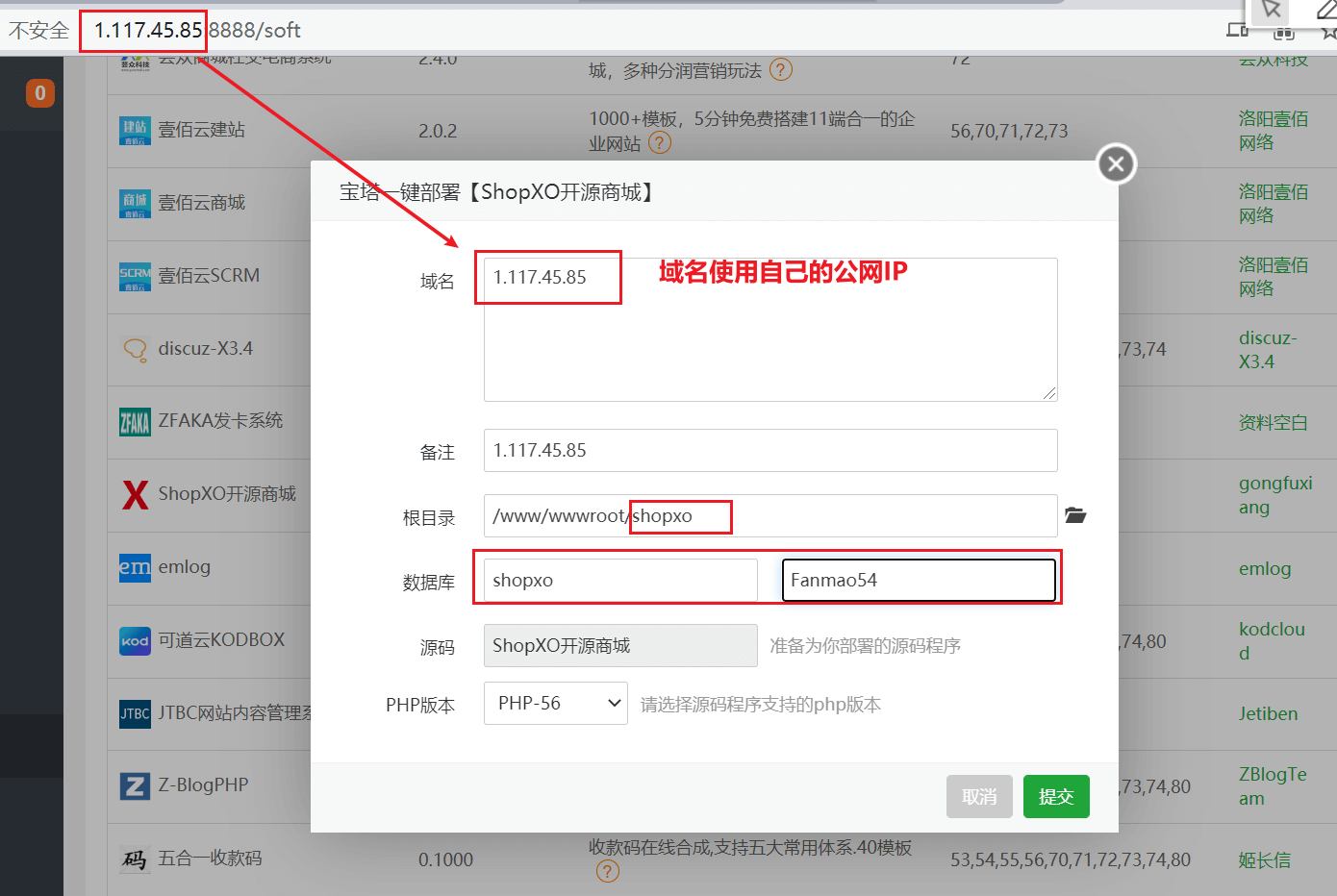Click the JTBC app icon
1337x896 pixels.
pyautogui.click(x=135, y=713)
